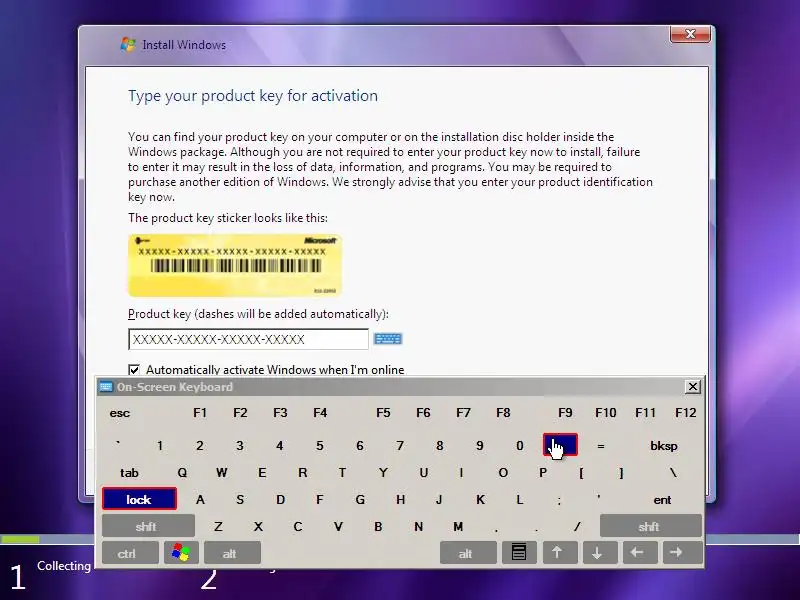Click the highlighted minus key
The height and width of the screenshot is (600, 800).
tap(560, 445)
